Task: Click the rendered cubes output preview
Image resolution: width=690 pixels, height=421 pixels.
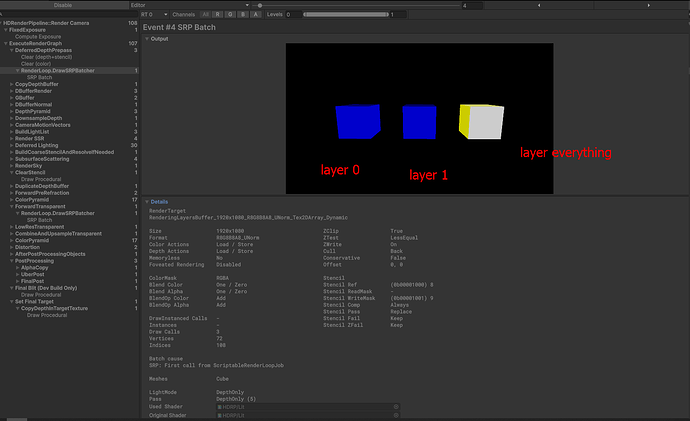Action: 418,118
